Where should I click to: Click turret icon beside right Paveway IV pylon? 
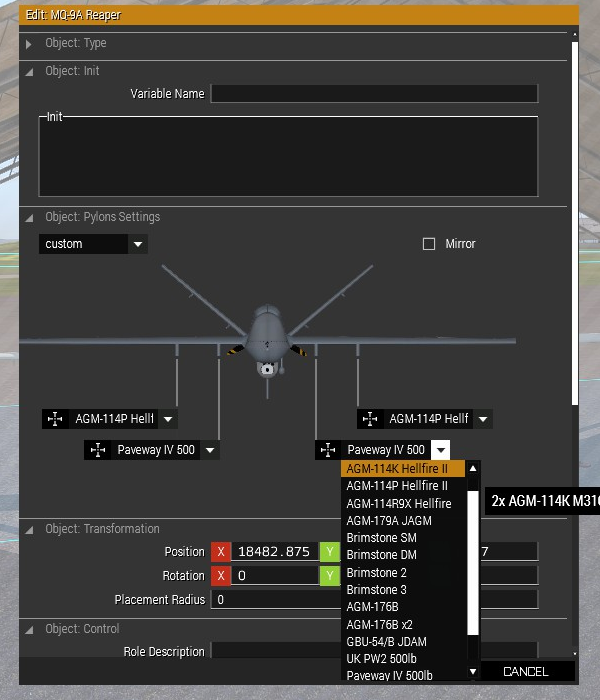[x=327, y=450]
